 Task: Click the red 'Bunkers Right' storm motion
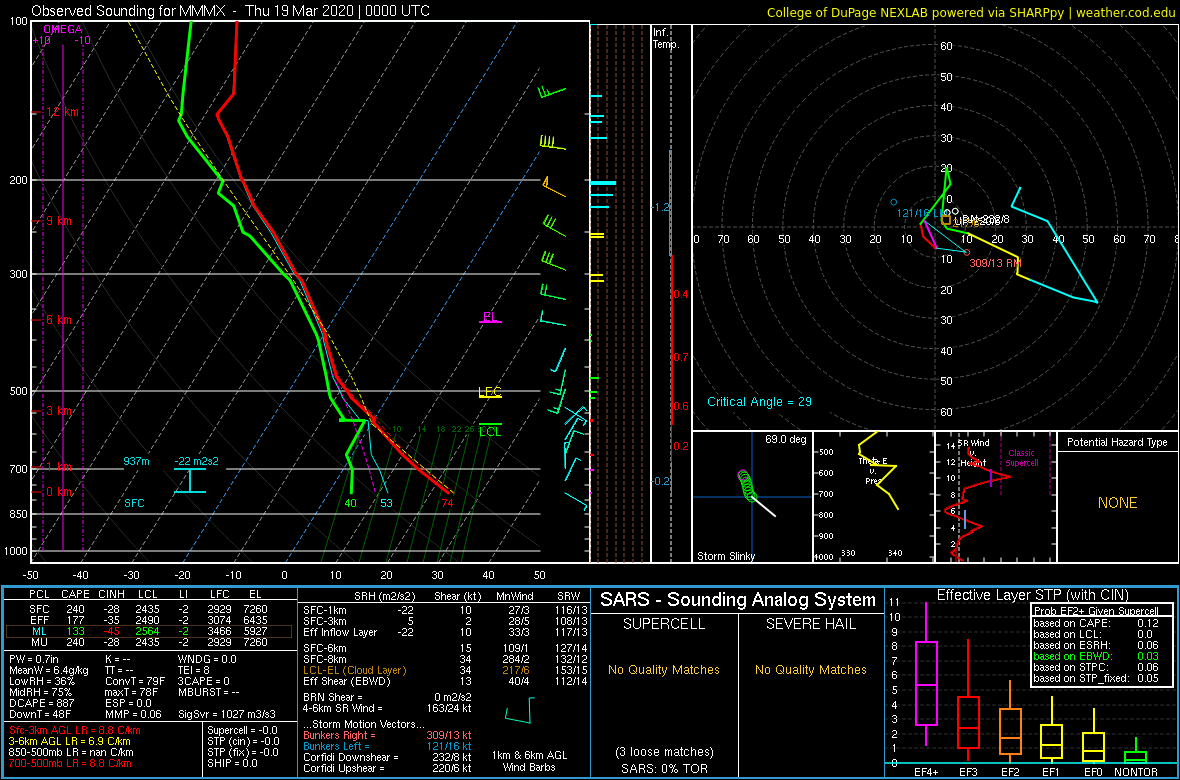tap(387, 735)
